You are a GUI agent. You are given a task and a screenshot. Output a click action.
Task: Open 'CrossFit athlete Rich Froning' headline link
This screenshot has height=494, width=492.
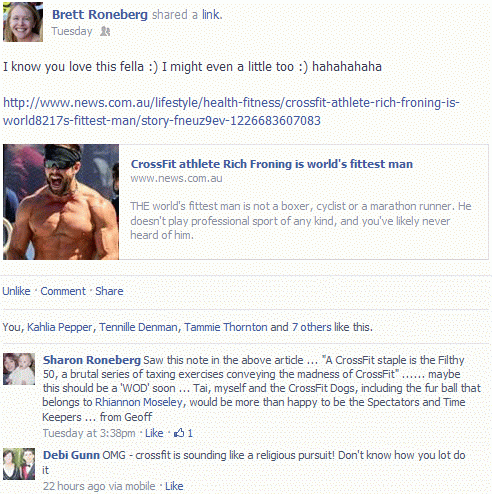click(272, 164)
